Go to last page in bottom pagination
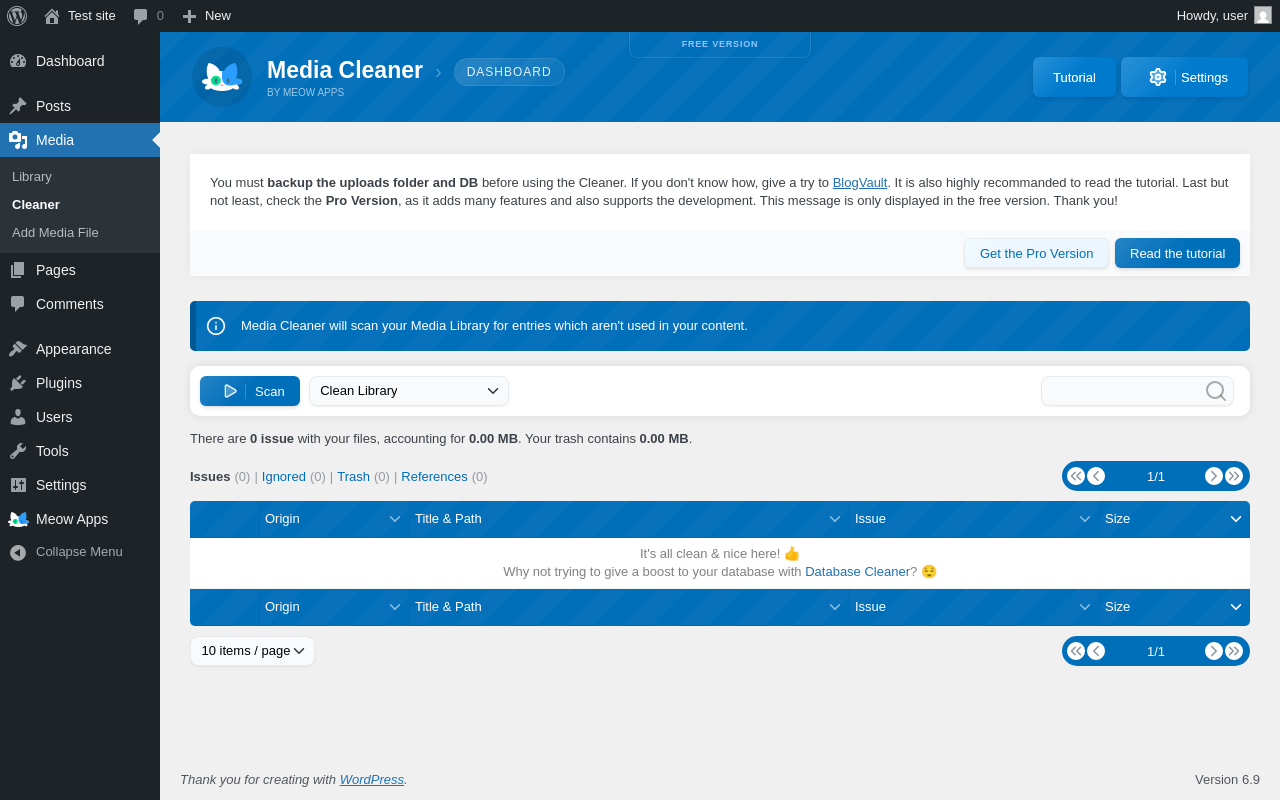This screenshot has width=1280, height=800. pos(1234,651)
